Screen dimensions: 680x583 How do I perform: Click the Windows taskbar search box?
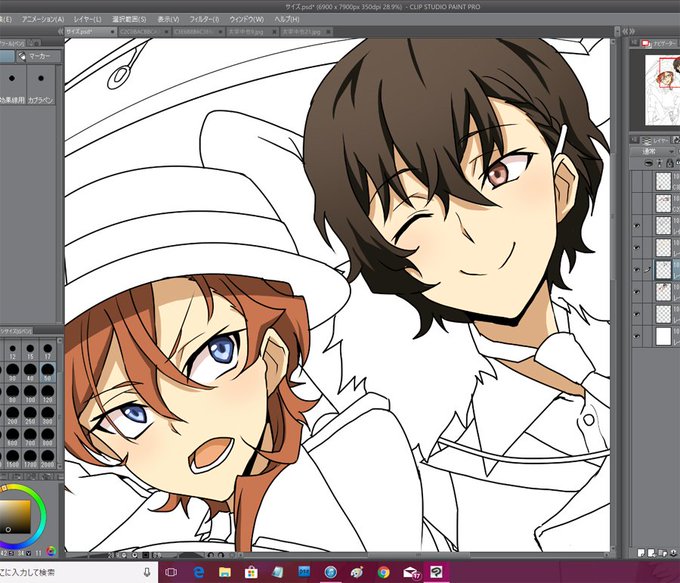pyautogui.click(x=77, y=572)
